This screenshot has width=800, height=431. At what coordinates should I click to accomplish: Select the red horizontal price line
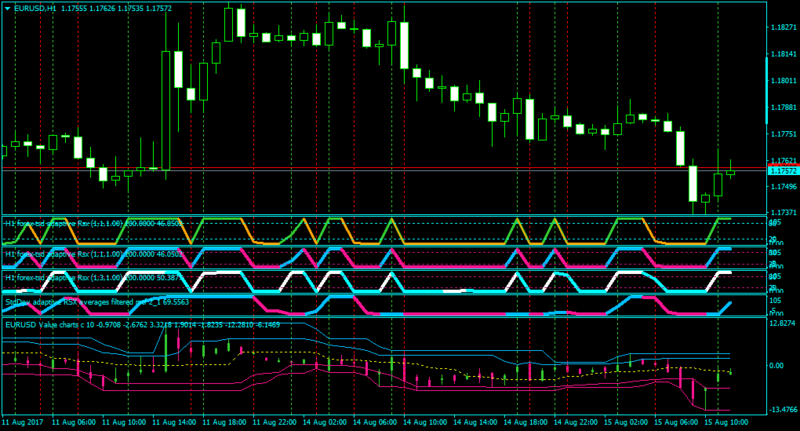[x=384, y=167]
